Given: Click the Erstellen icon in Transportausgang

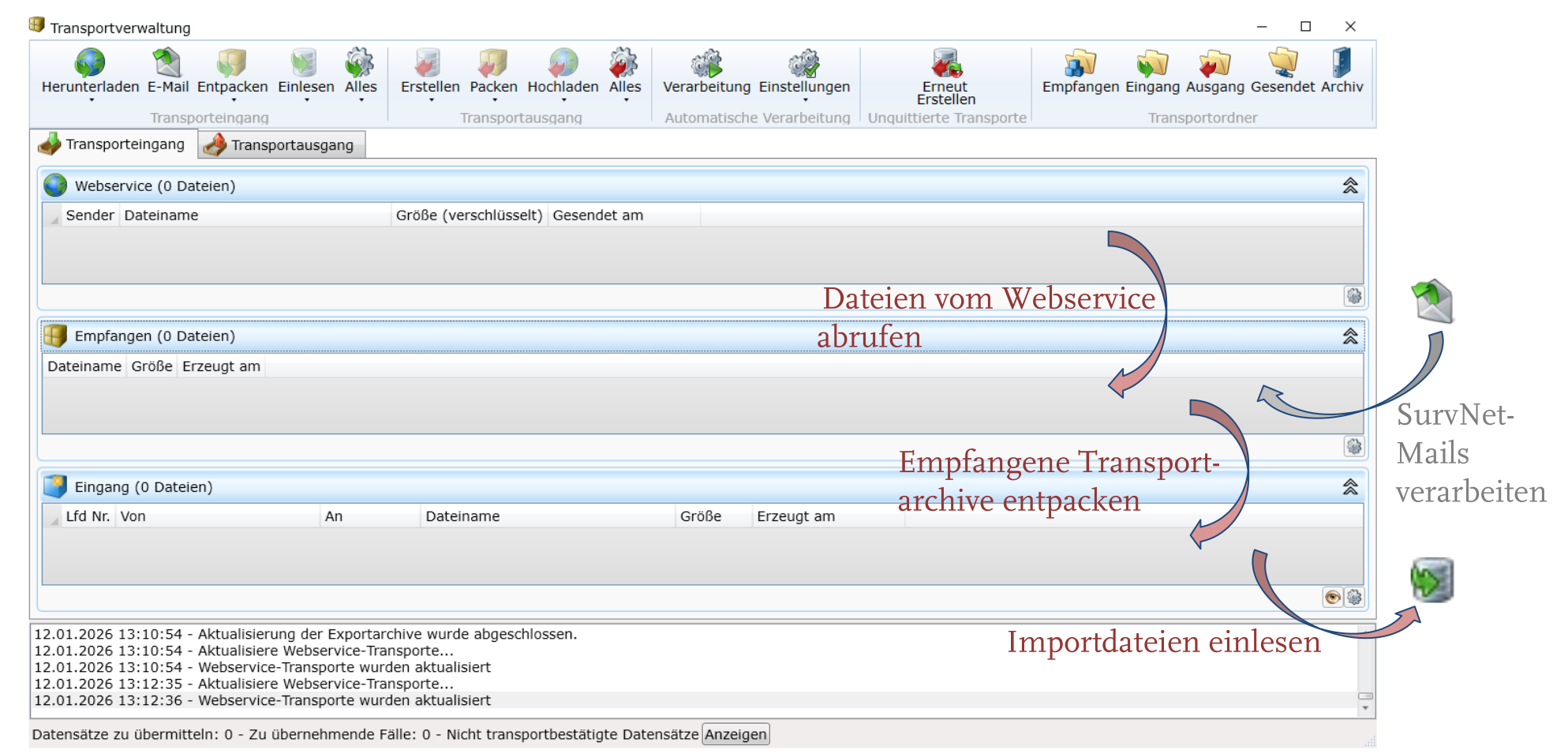Looking at the screenshot, I should (429, 65).
